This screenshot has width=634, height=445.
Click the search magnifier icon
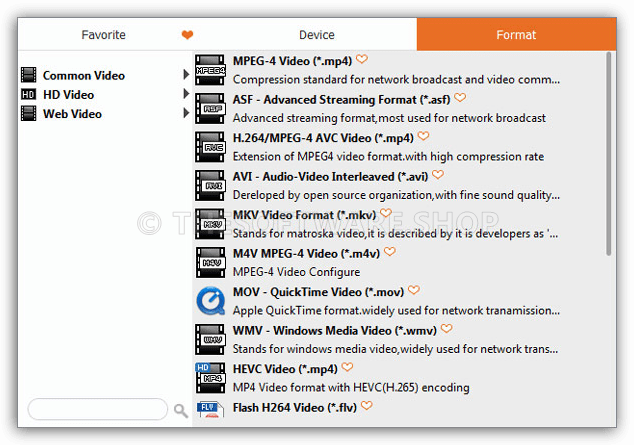click(x=181, y=411)
